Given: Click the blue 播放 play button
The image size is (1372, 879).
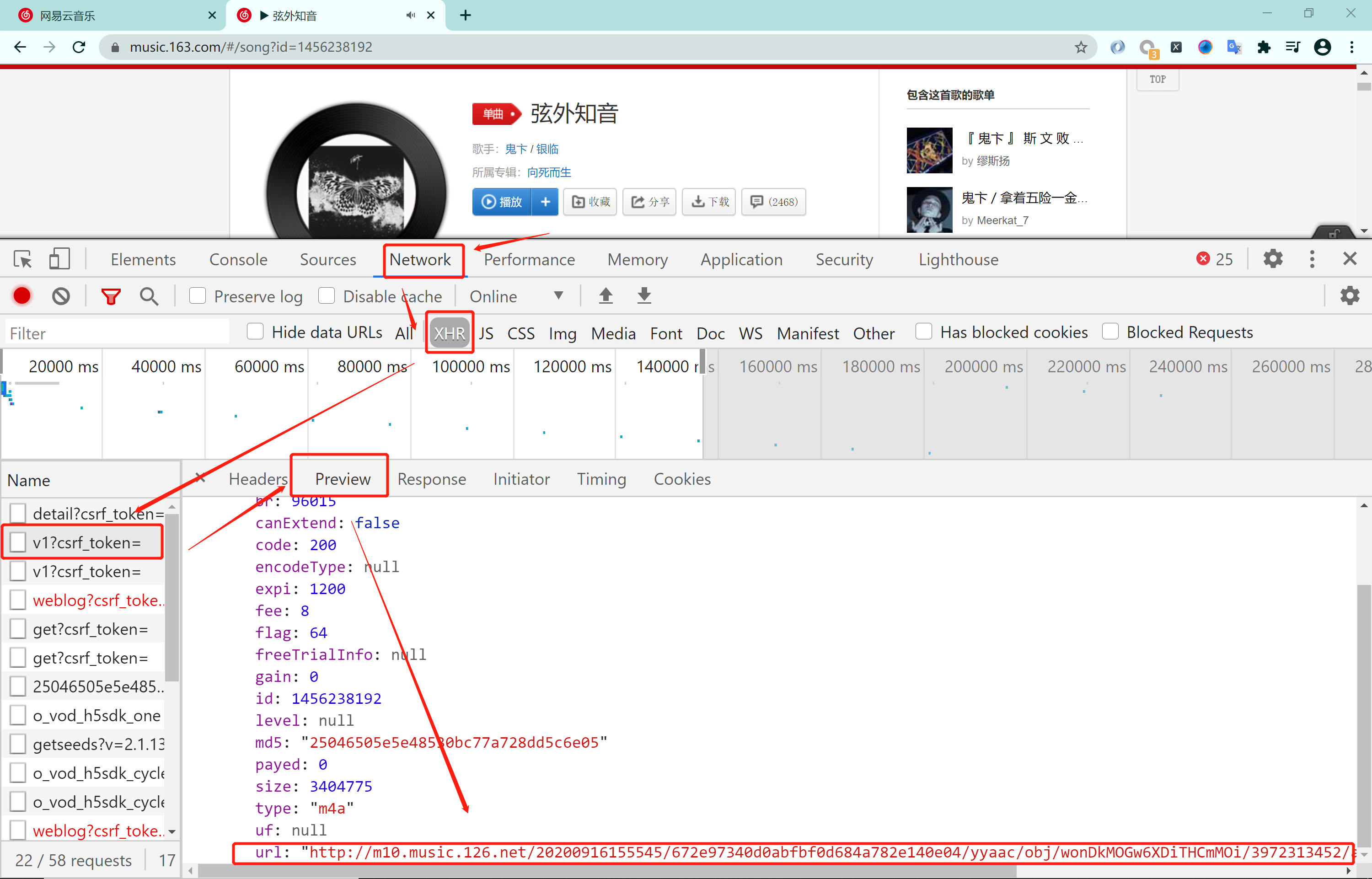Looking at the screenshot, I should point(502,202).
